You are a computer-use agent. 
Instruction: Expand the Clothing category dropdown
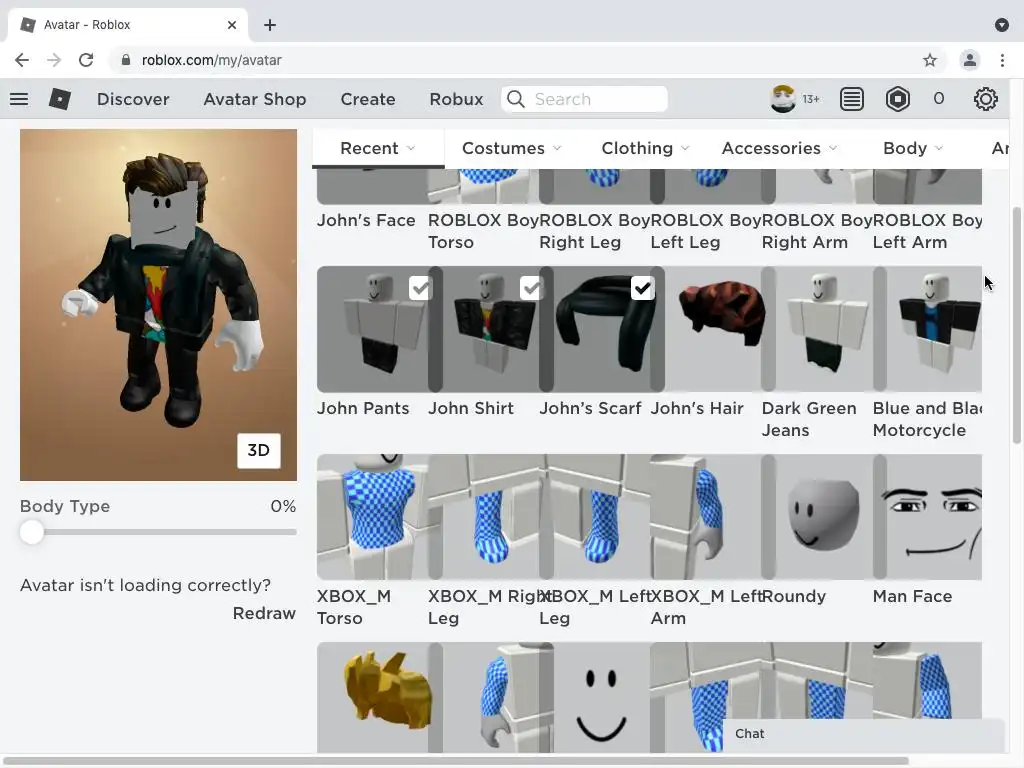645,148
